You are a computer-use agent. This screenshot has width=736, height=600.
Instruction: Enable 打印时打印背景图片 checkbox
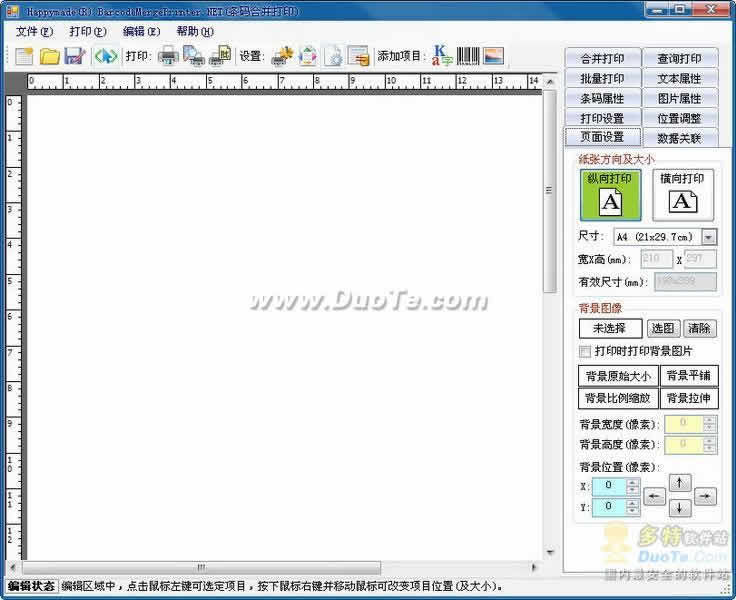(585, 351)
